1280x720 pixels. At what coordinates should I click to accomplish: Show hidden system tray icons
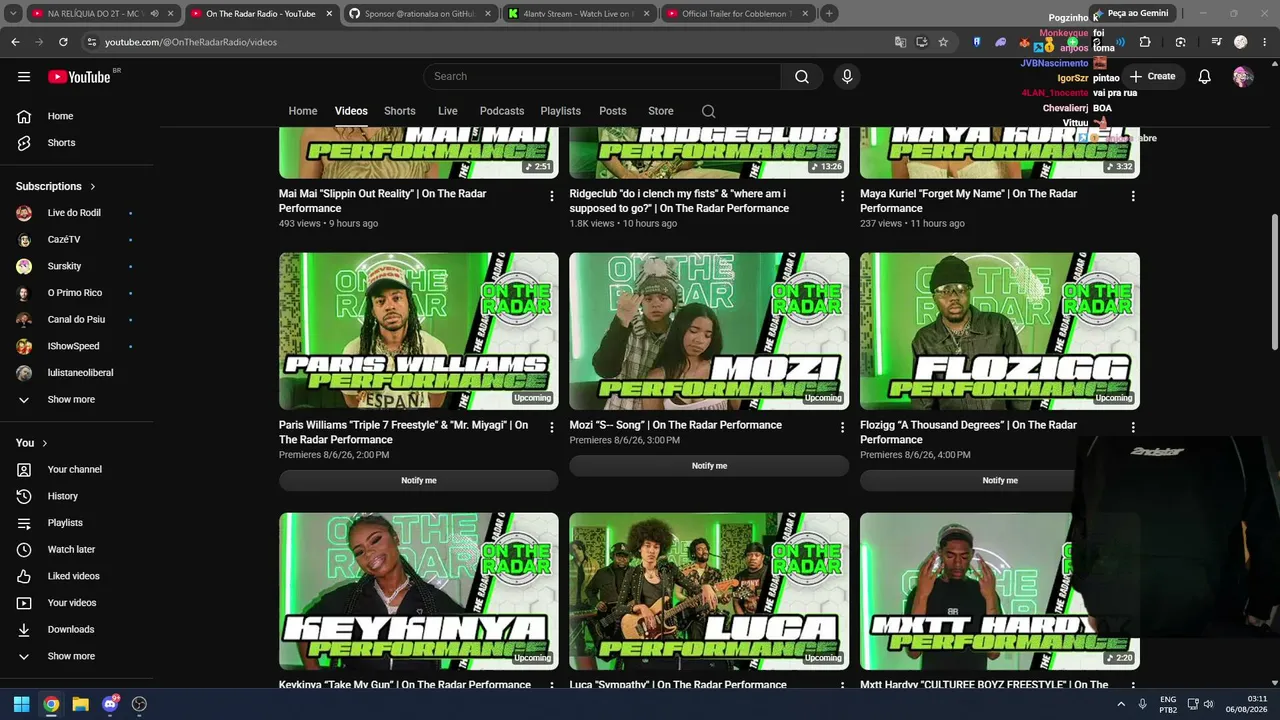(x=1120, y=704)
